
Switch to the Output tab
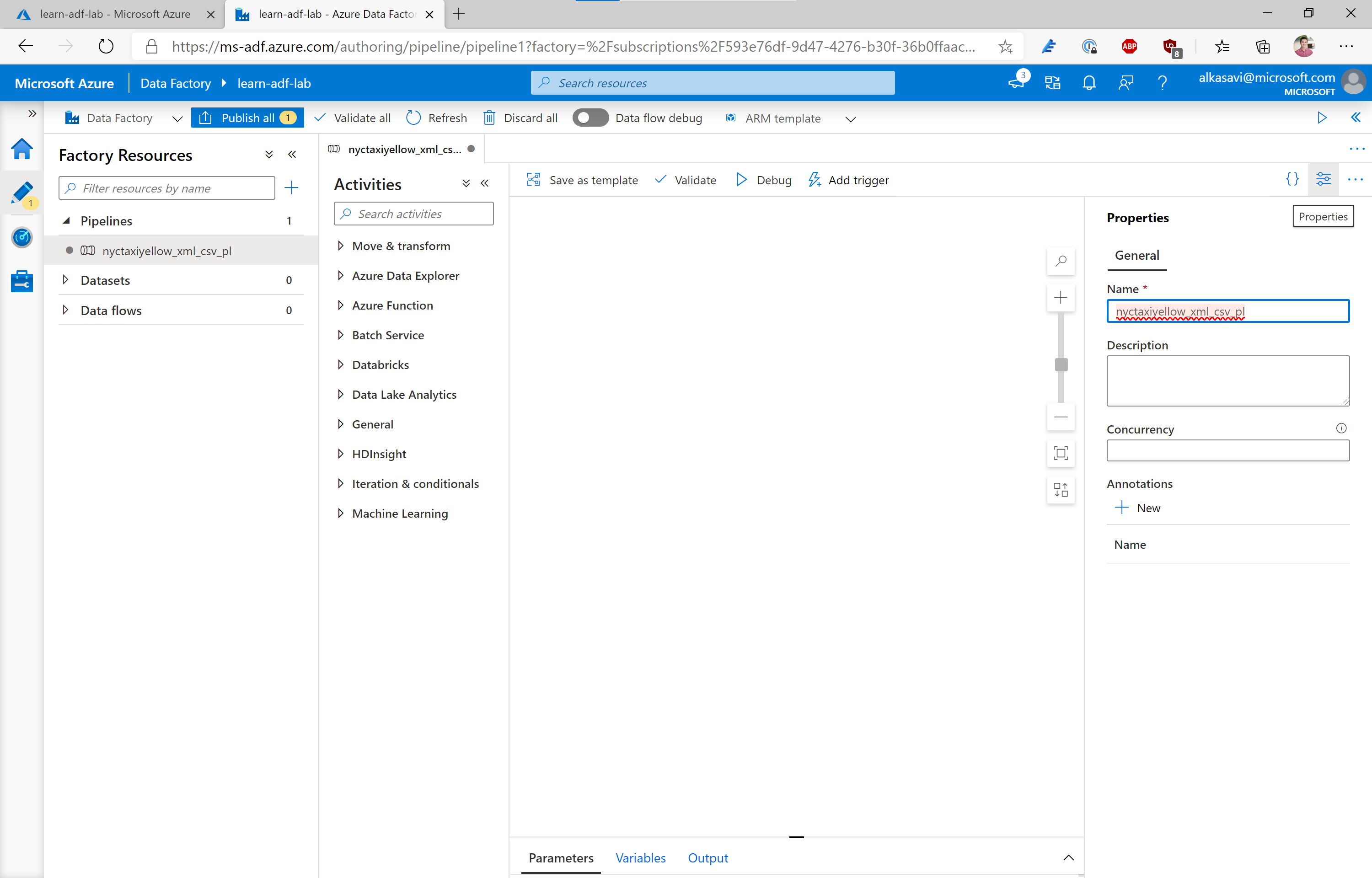click(707, 857)
